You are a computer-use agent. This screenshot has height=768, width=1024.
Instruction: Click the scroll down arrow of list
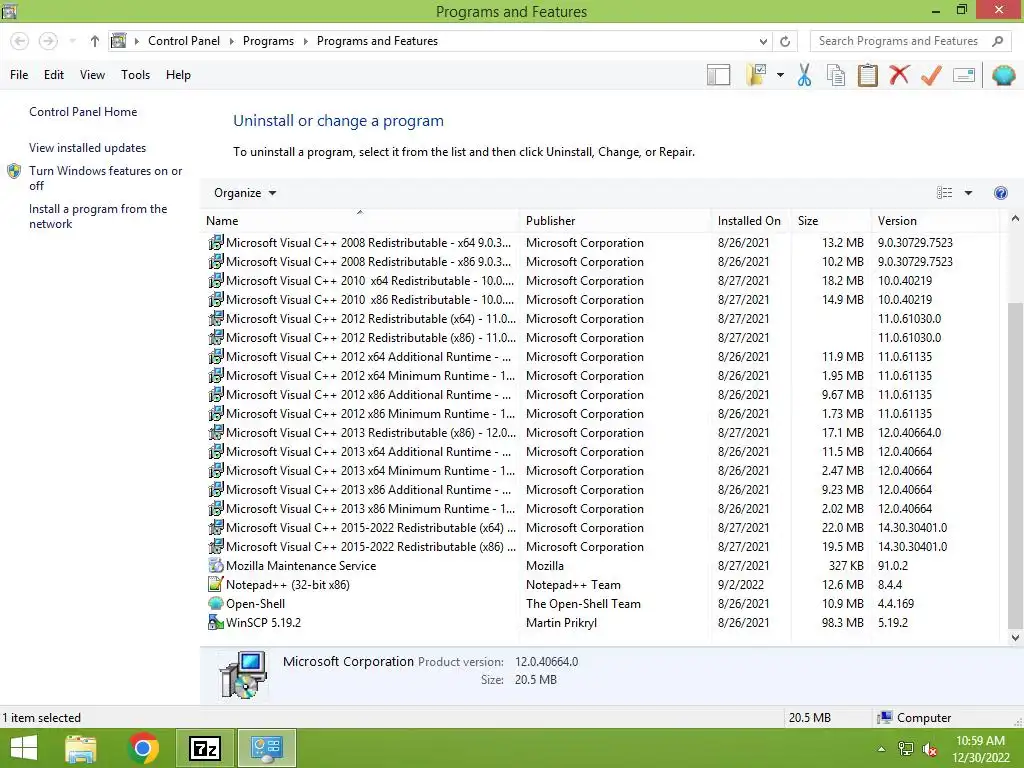click(1015, 637)
